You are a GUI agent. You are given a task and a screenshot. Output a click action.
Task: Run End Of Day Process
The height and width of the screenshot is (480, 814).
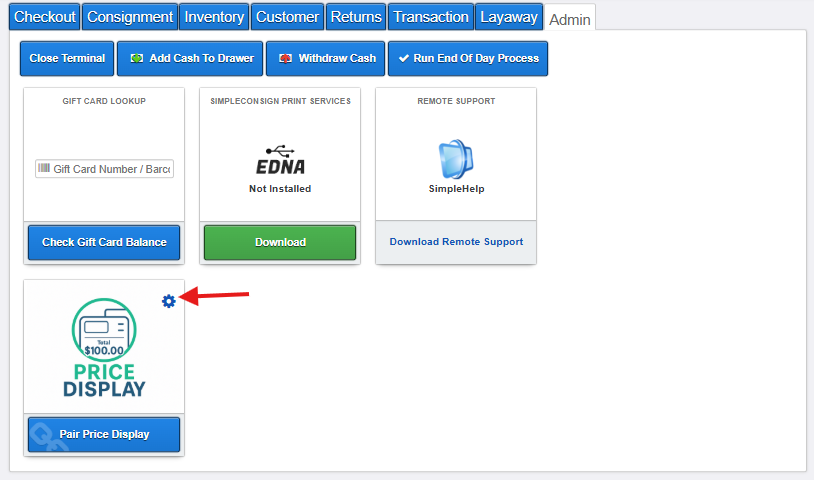(467, 58)
